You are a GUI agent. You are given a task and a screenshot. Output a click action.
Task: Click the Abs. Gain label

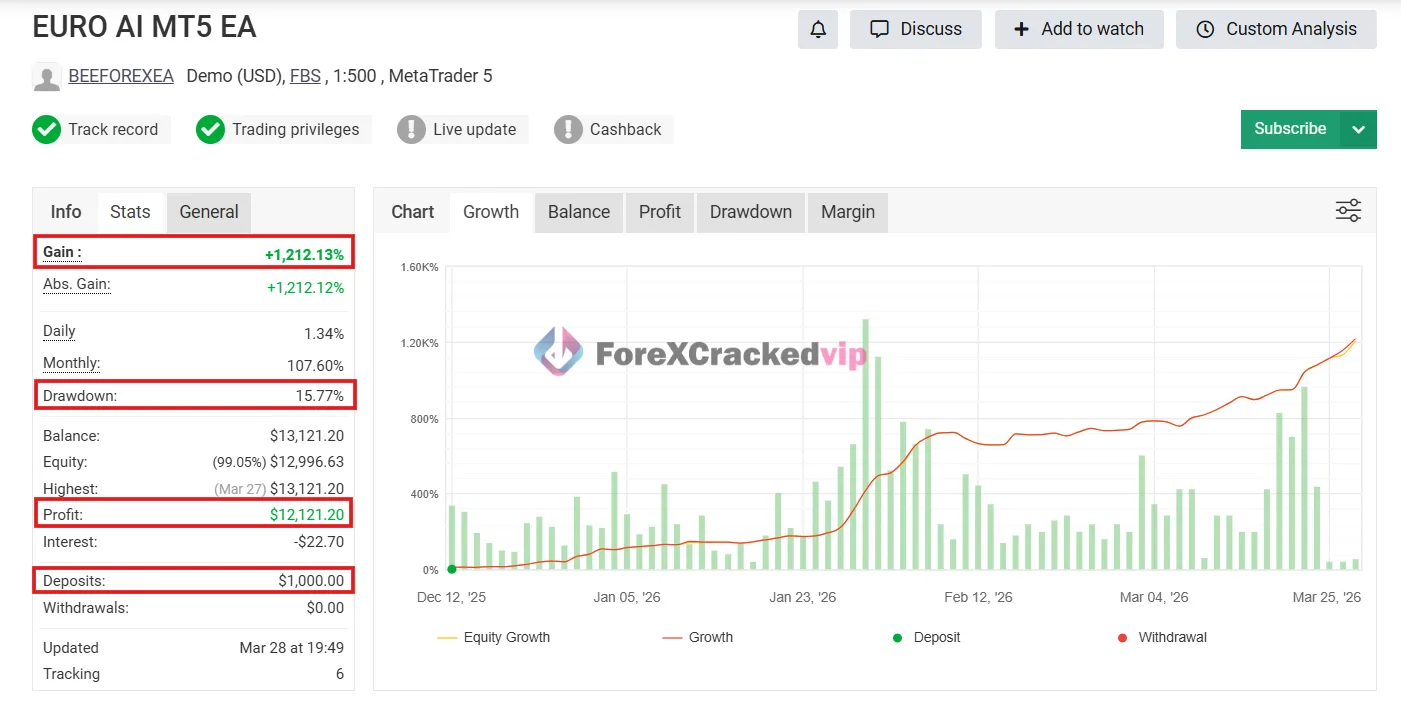77,285
